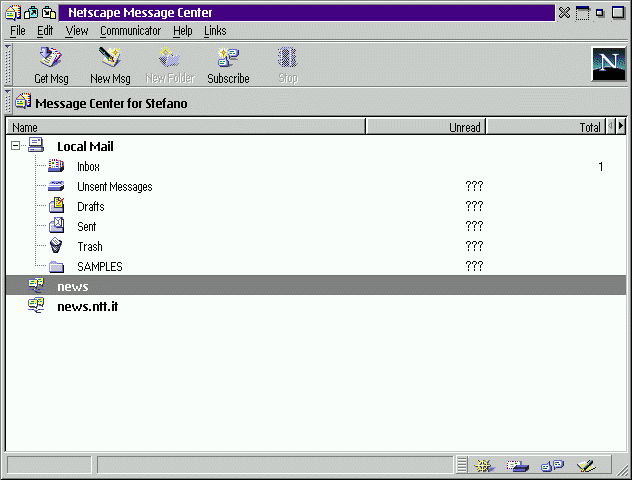
Task: Click the Message Center for Stefano title
Action: [x=111, y=104]
